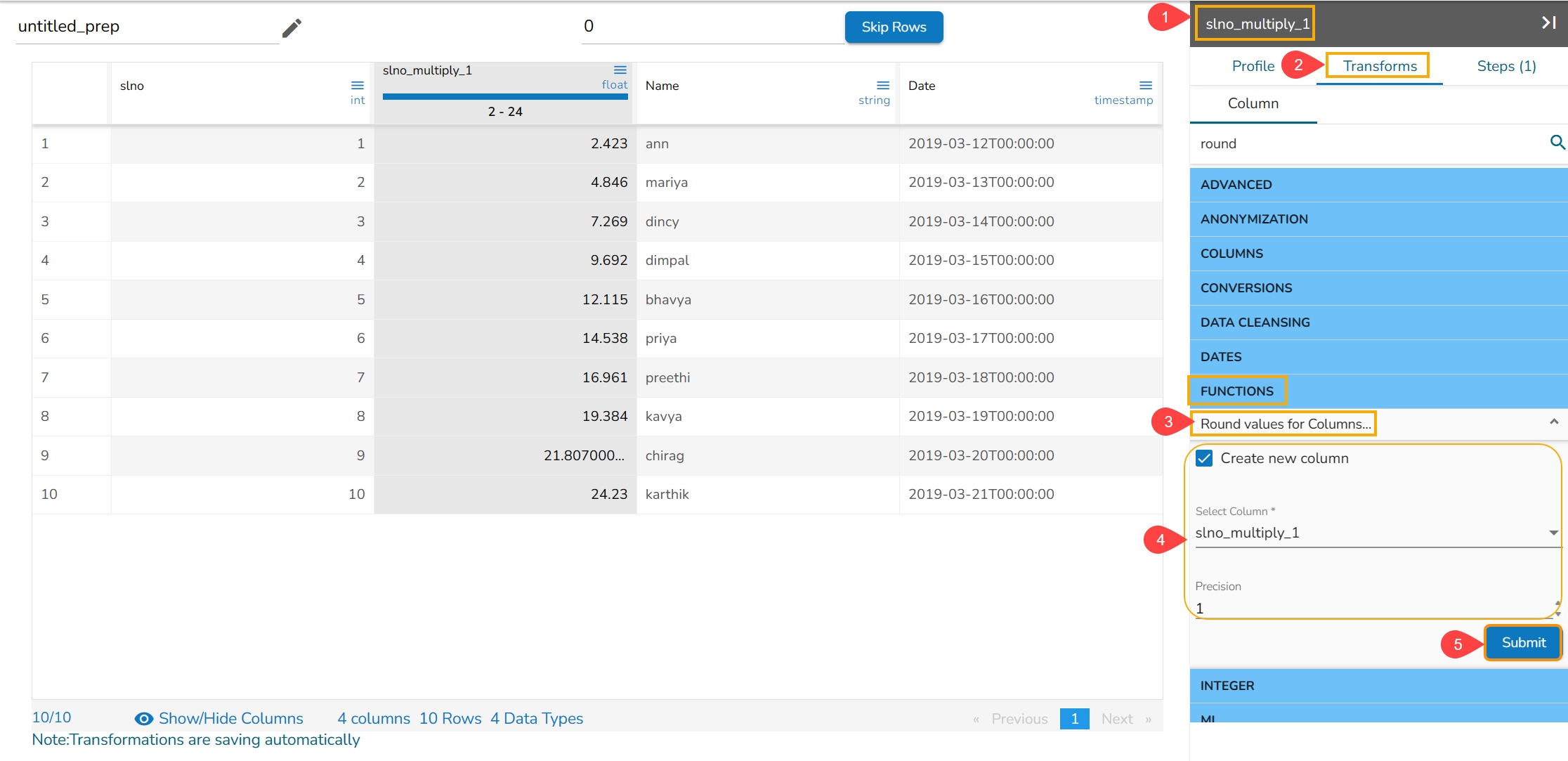Open slno column hamburger menu icon
The height and width of the screenshot is (761, 1568).
[357, 85]
